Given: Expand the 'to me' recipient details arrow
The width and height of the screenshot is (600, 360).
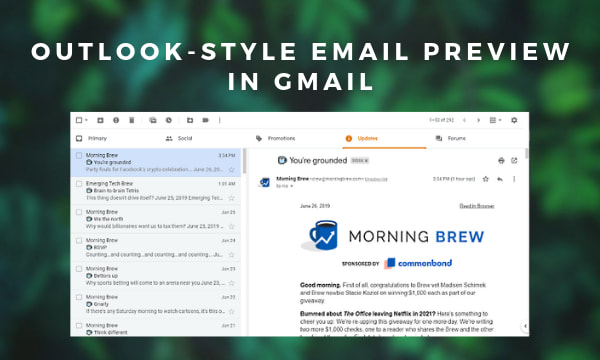Looking at the screenshot, I should click(x=292, y=186).
